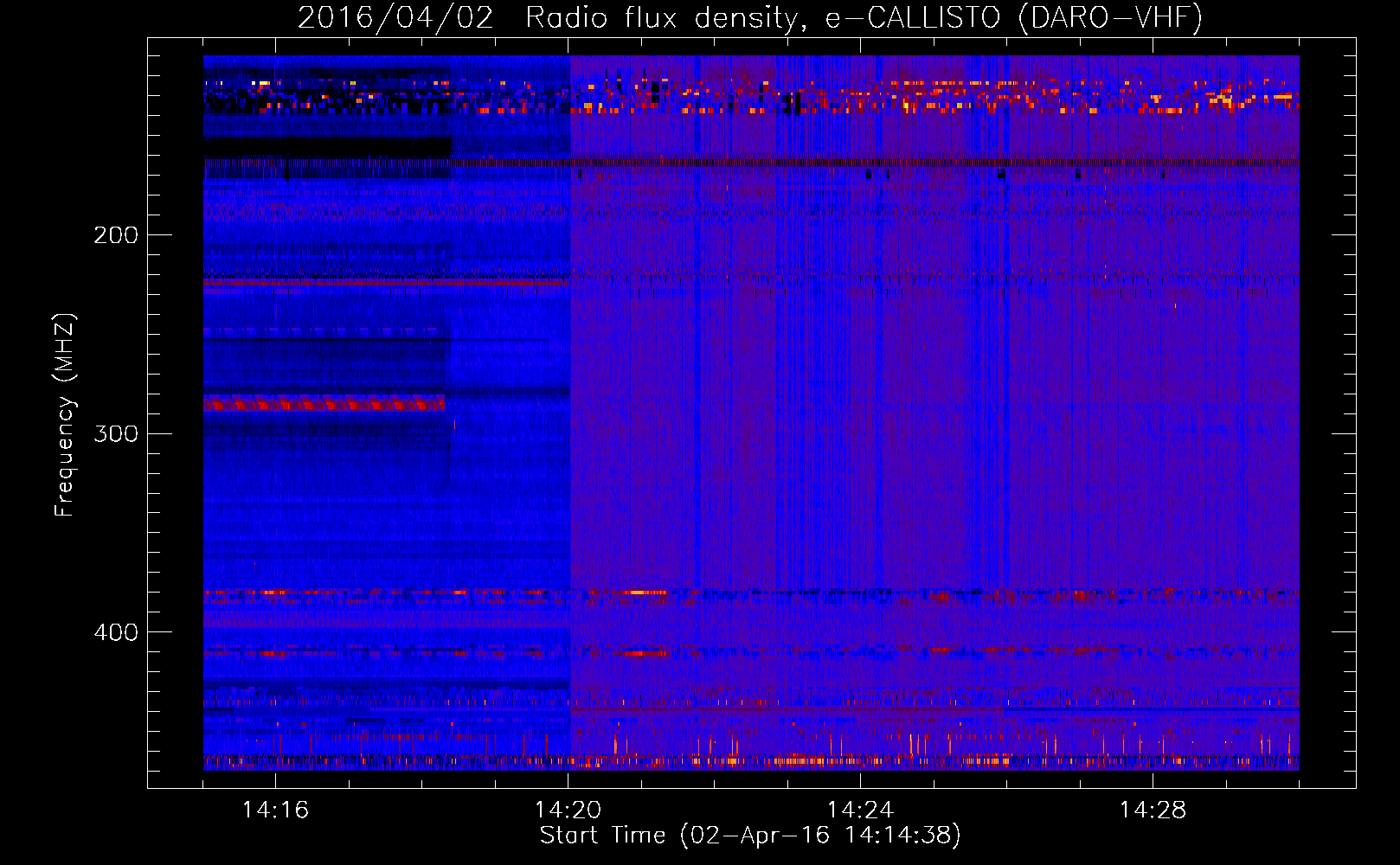
Task: Click the 200 frequency tick label
Action: (x=116, y=235)
